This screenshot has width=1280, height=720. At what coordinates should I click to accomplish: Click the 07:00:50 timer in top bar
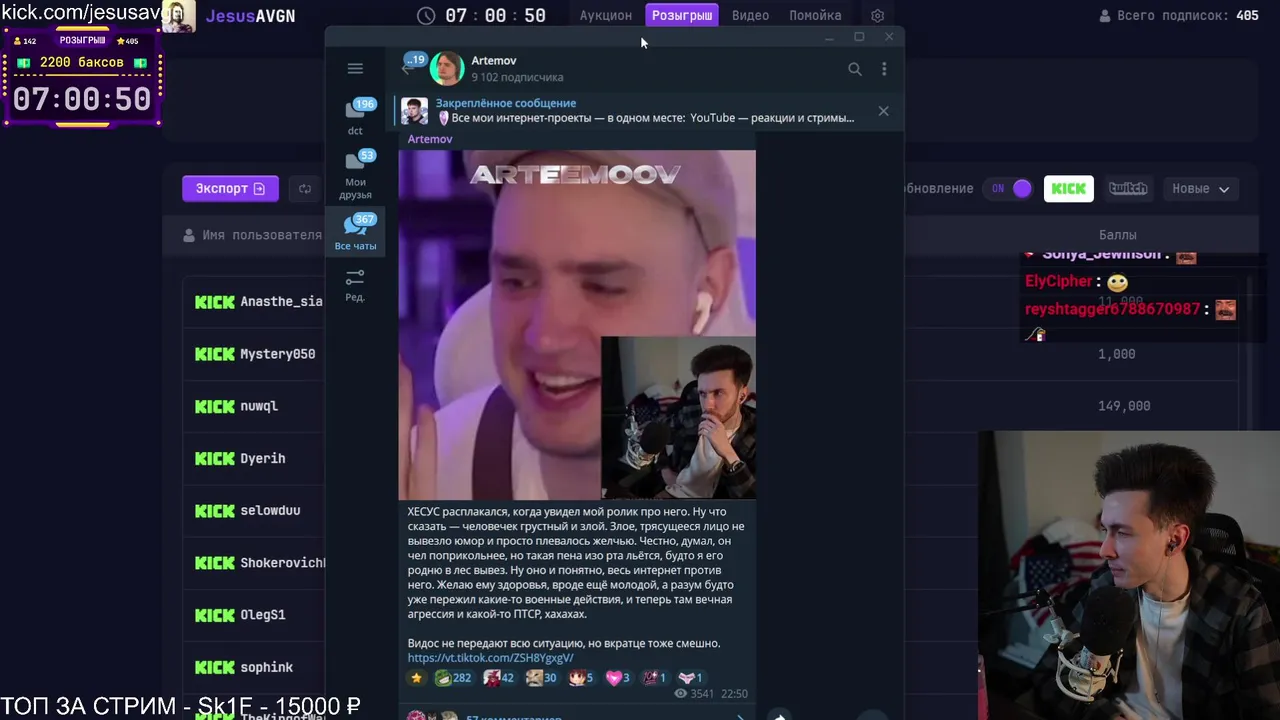496,16
